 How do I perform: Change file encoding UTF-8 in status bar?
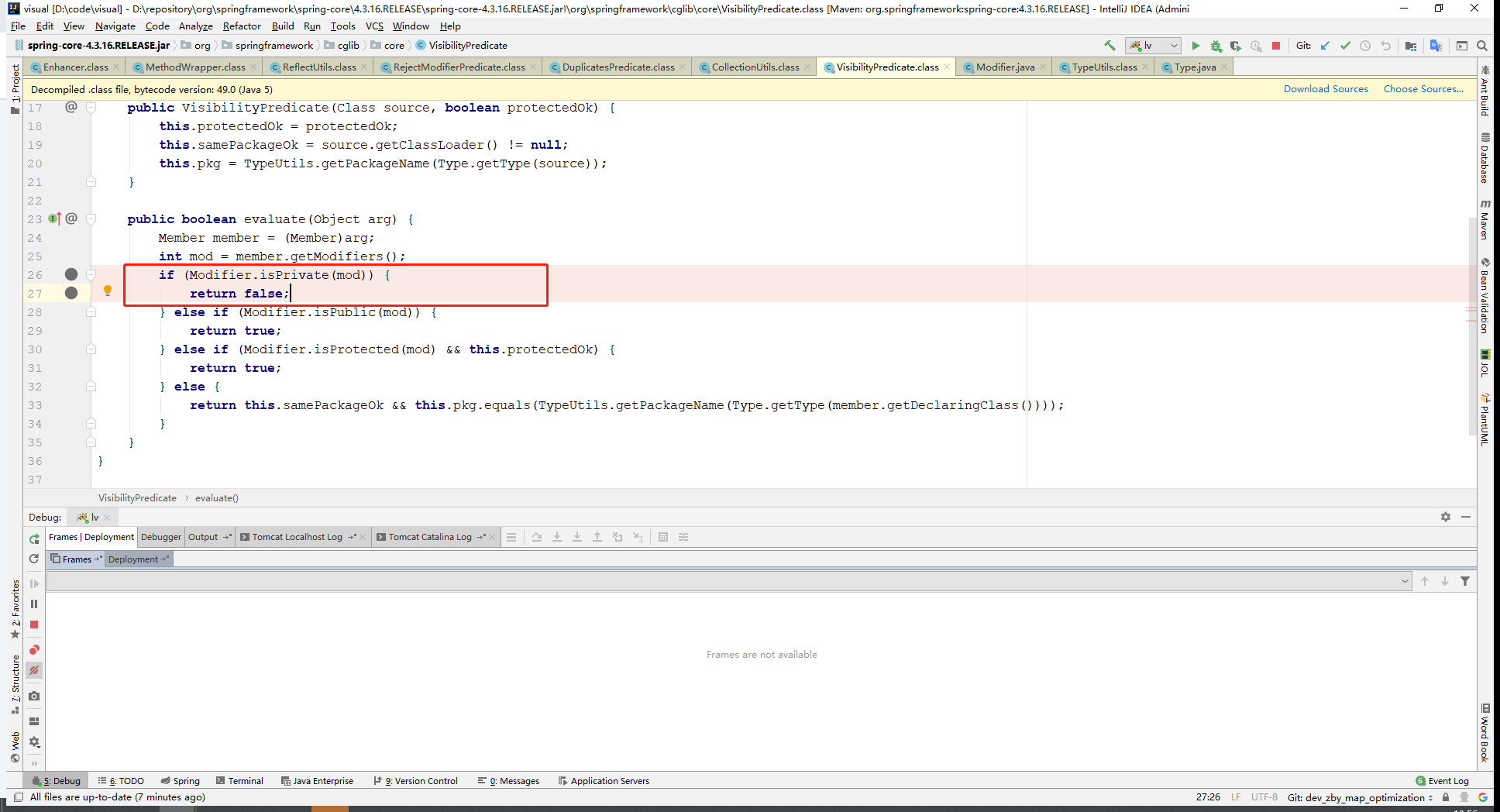1264,797
